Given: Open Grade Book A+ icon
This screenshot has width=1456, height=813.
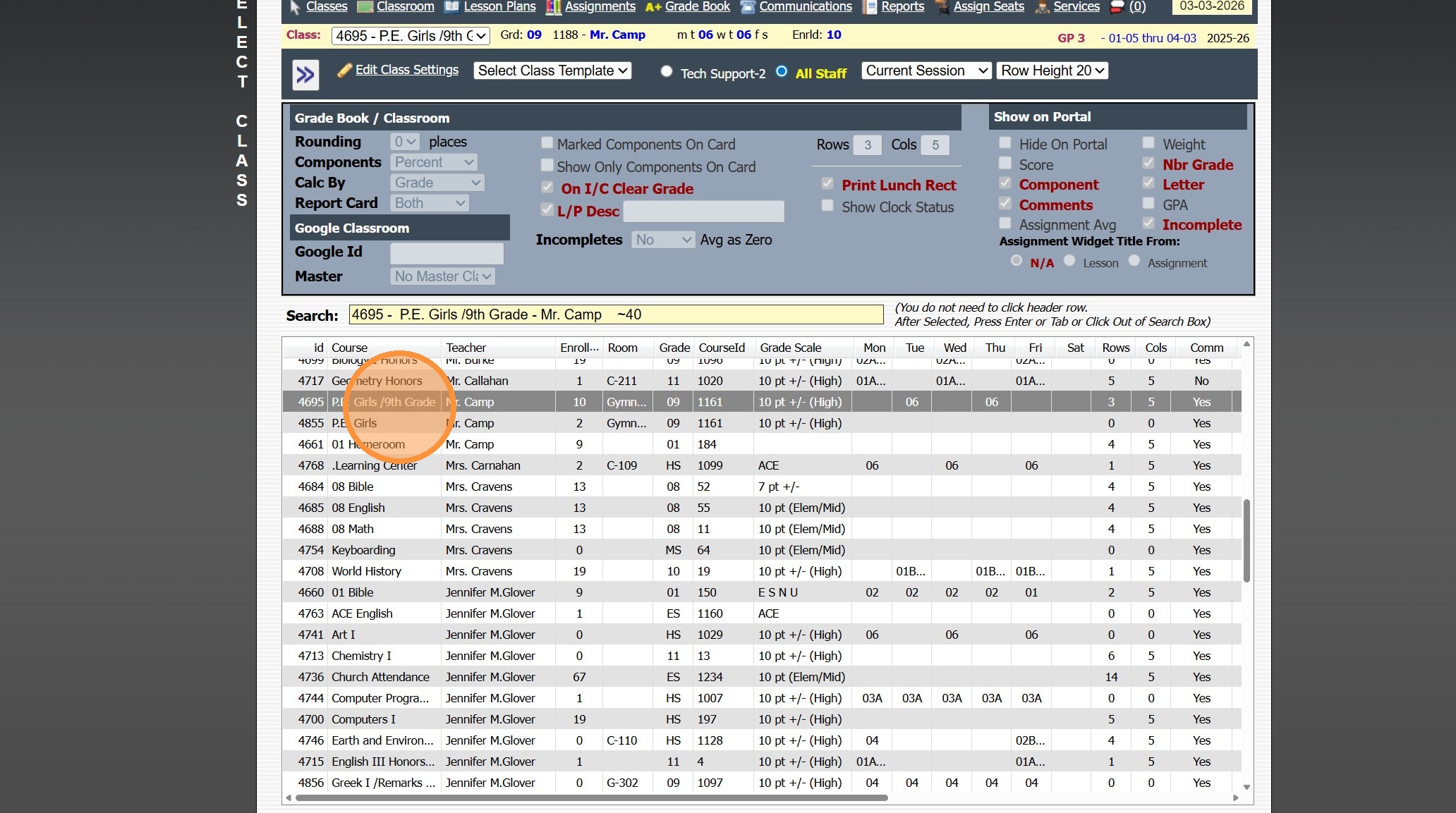Looking at the screenshot, I should (x=653, y=7).
